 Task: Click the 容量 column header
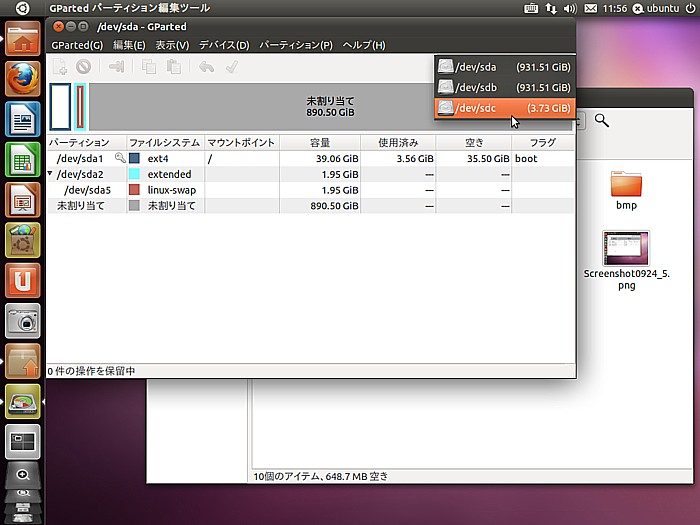pyautogui.click(x=320, y=143)
